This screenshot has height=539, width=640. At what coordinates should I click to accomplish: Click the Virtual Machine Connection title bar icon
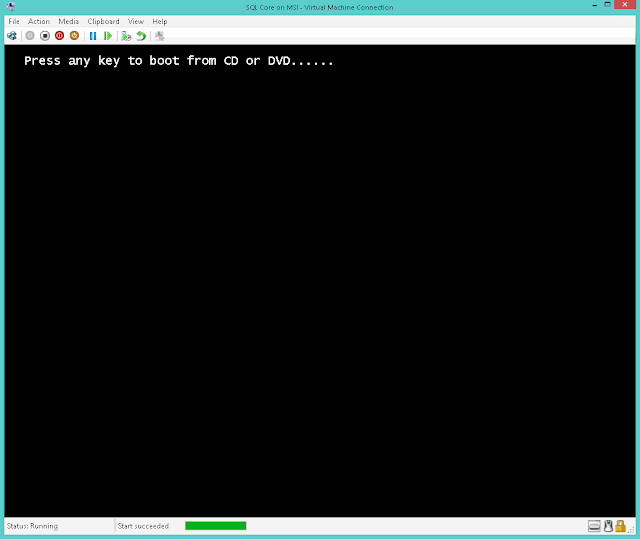point(11,6)
